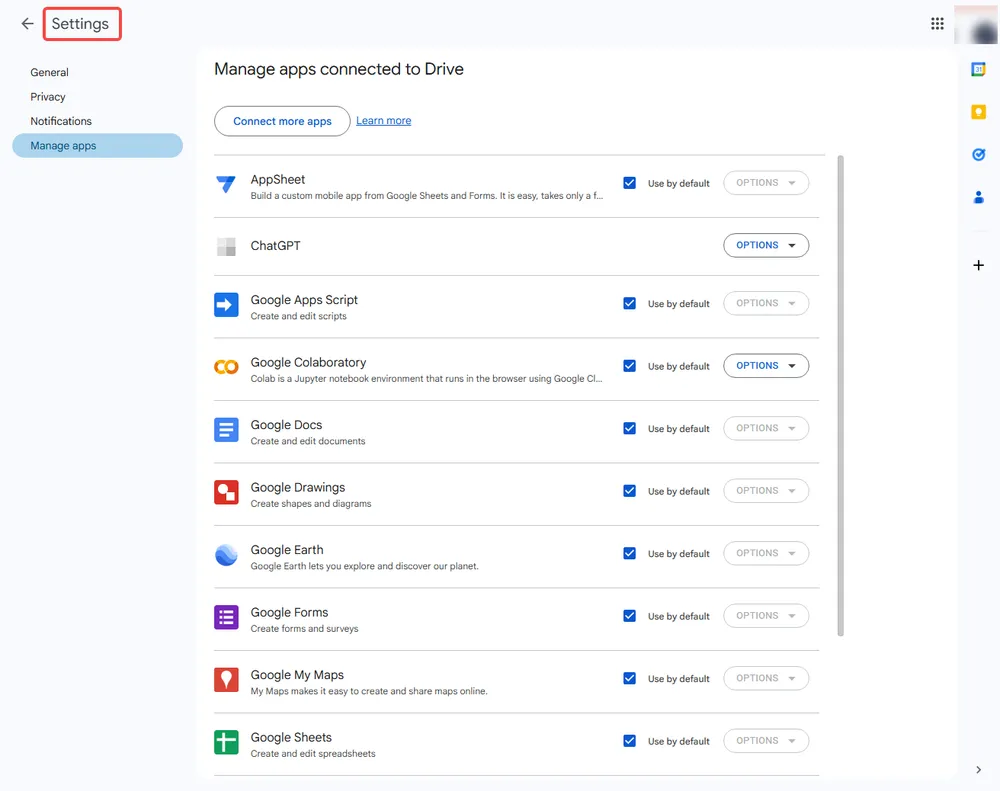The image size is (1000, 791).
Task: Click the ChatGPT app icon
Action: point(226,246)
